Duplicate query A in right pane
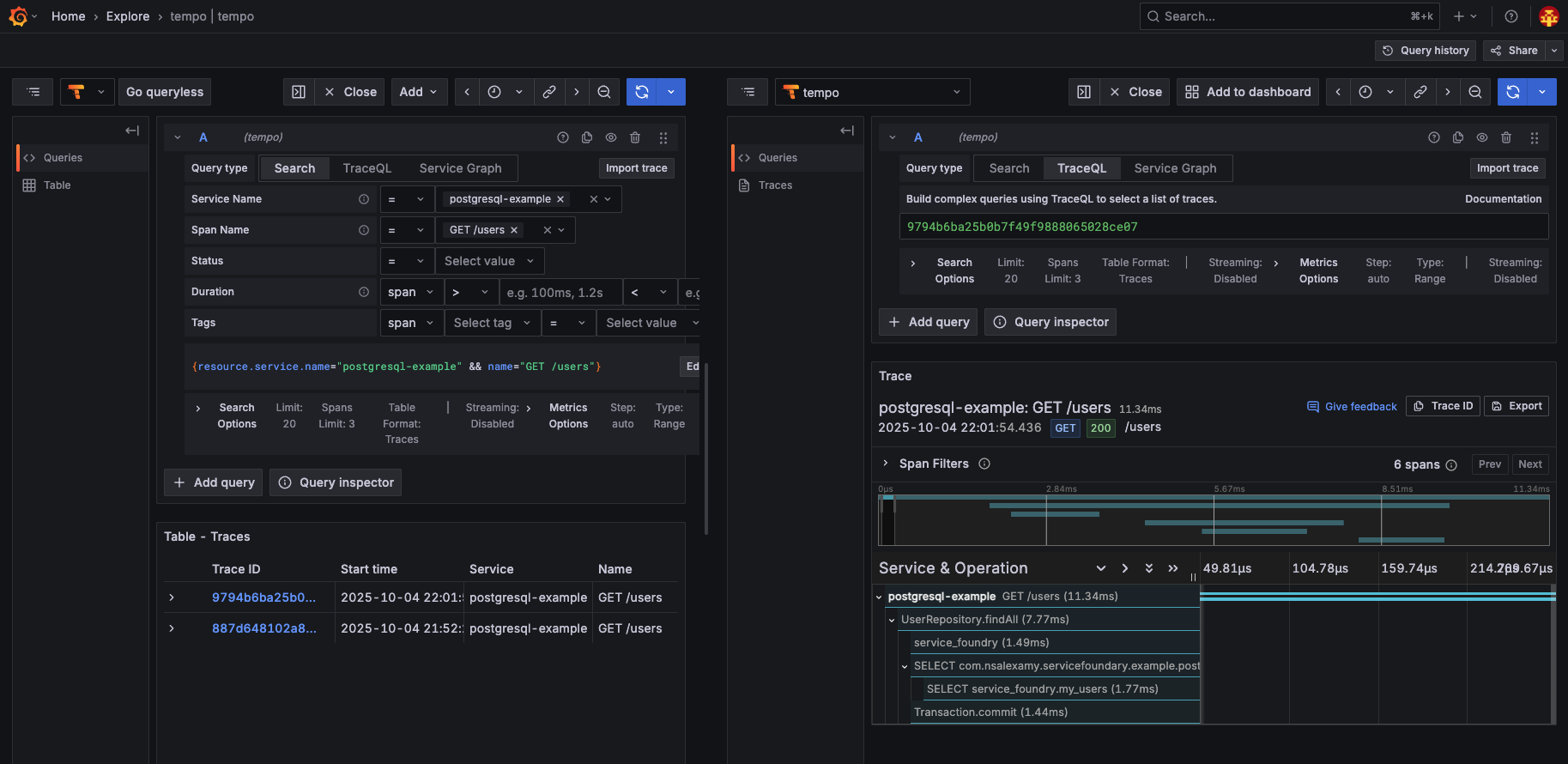Image resolution: width=1568 pixels, height=764 pixels. tap(1458, 137)
